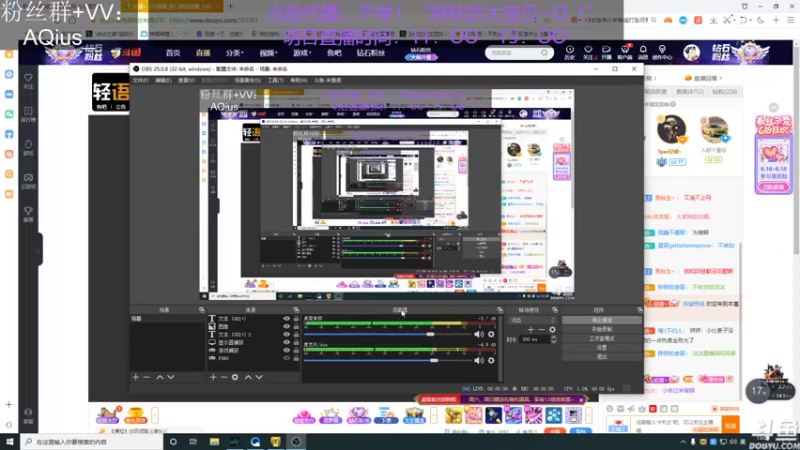
Task: Add a scene transition with the plus icon
Action: tap(531, 330)
